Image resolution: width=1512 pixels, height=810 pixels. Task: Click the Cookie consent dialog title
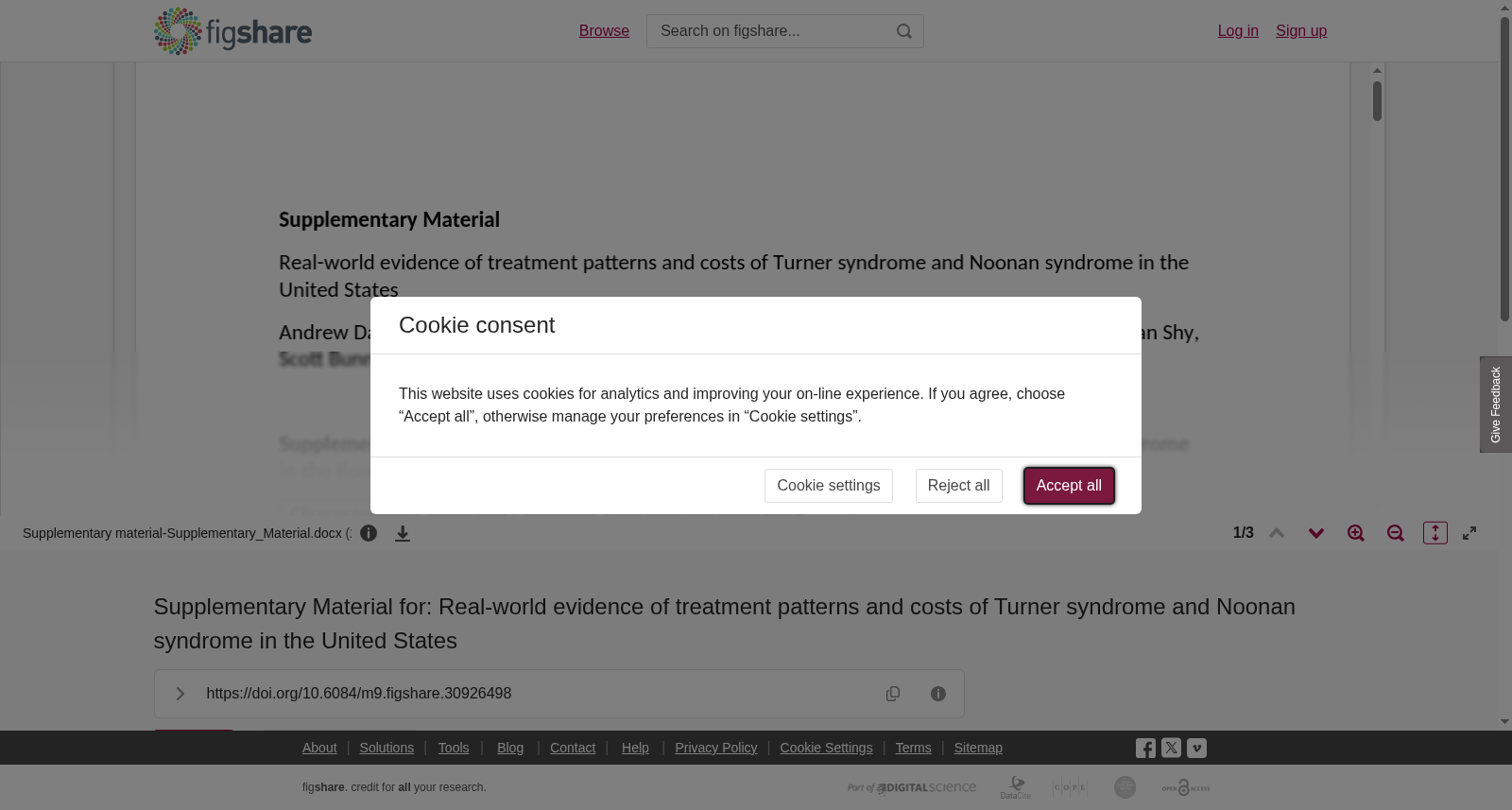(476, 325)
